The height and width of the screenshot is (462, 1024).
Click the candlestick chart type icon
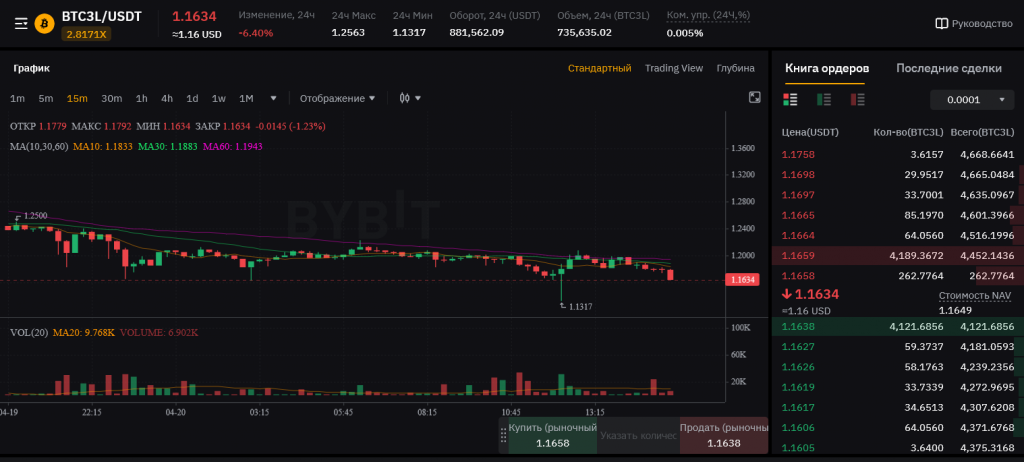click(405, 98)
